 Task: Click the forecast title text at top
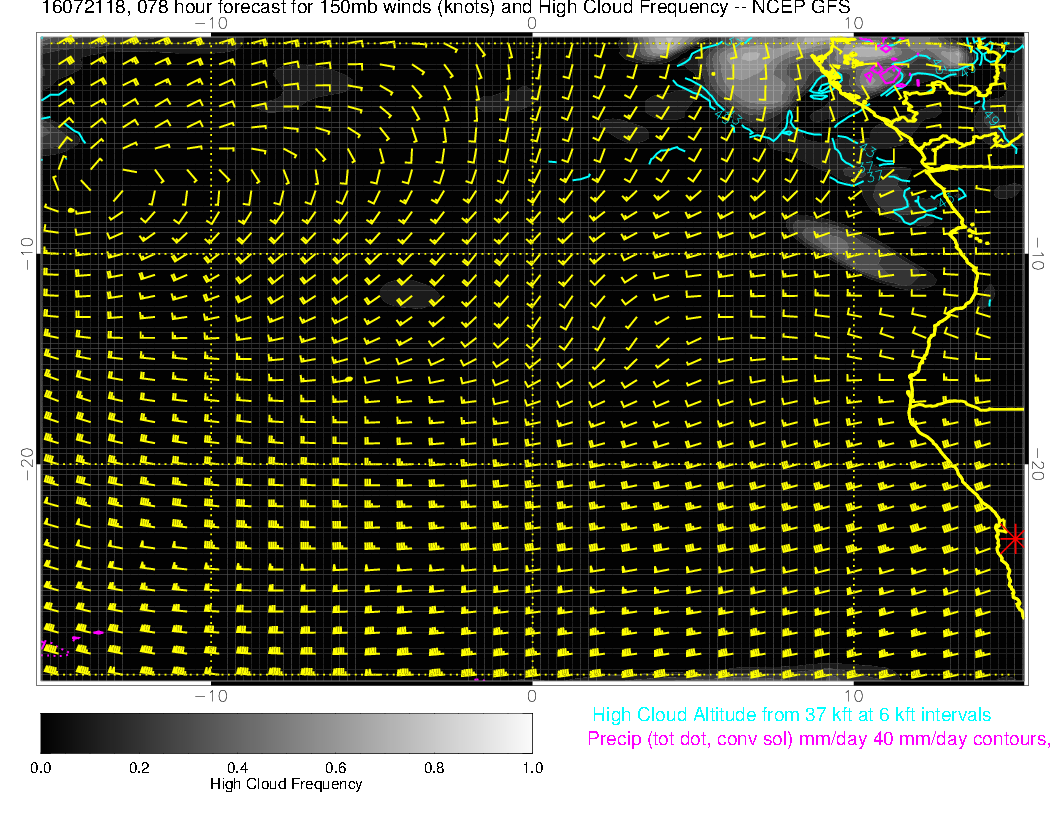tap(446, 8)
